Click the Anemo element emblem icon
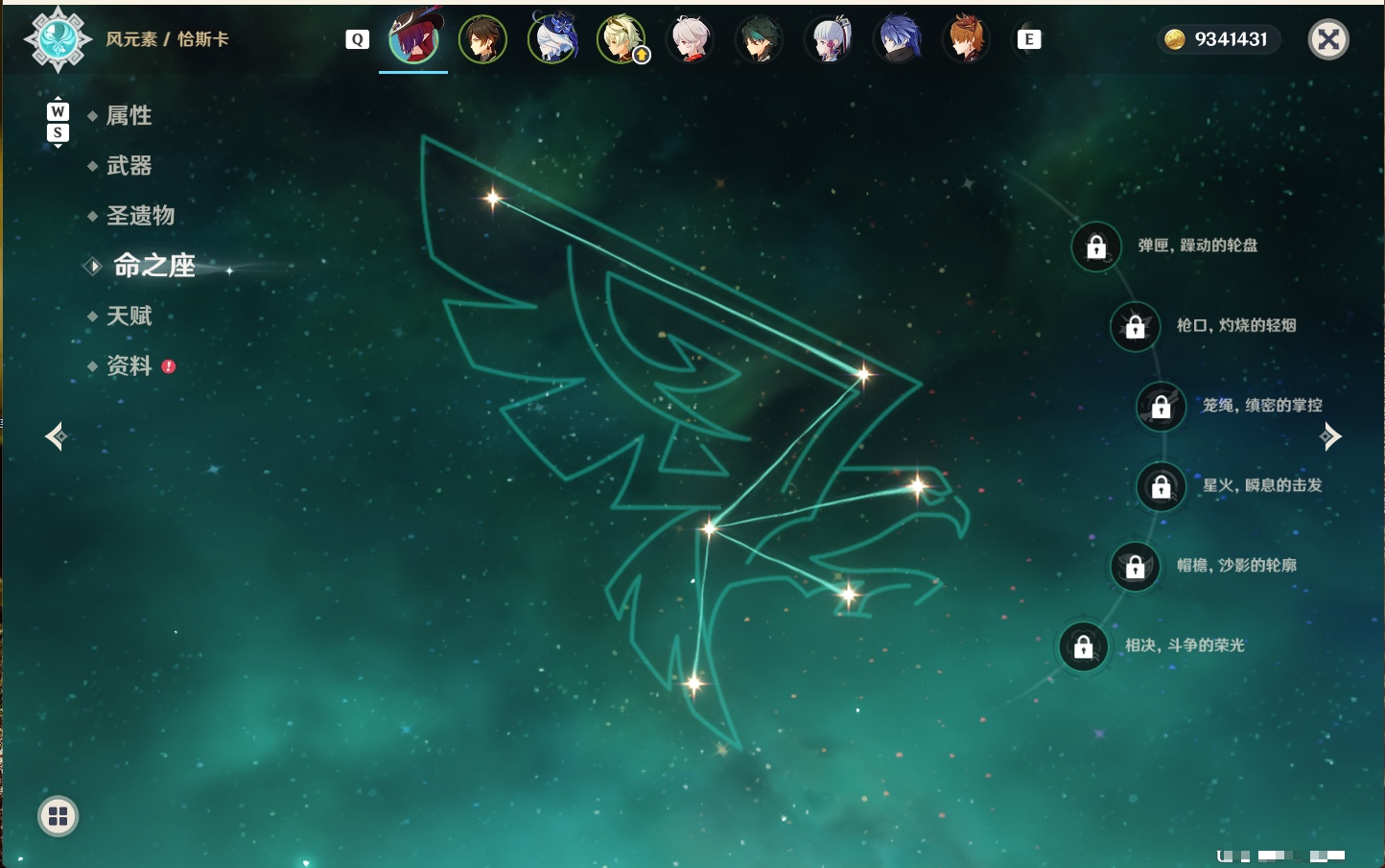The height and width of the screenshot is (868, 1385). (x=58, y=39)
